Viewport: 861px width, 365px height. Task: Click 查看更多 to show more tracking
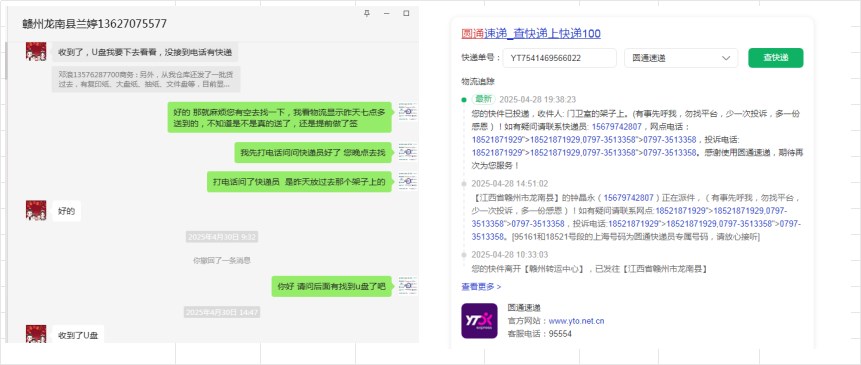(481, 287)
